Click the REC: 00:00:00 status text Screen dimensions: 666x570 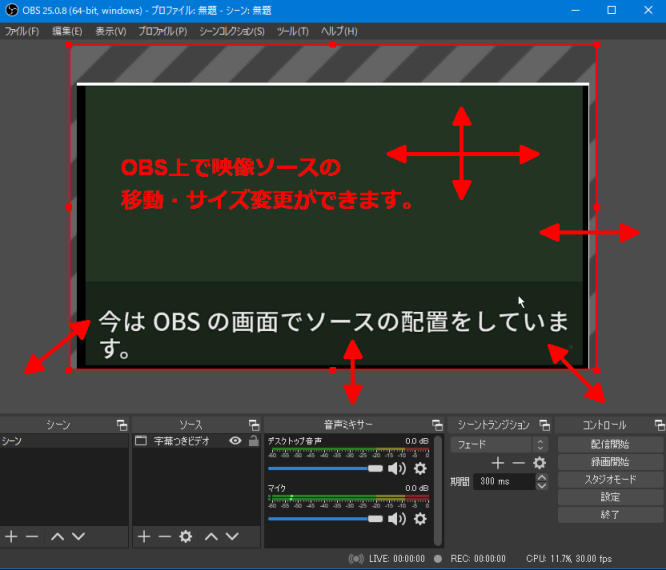click(478, 559)
